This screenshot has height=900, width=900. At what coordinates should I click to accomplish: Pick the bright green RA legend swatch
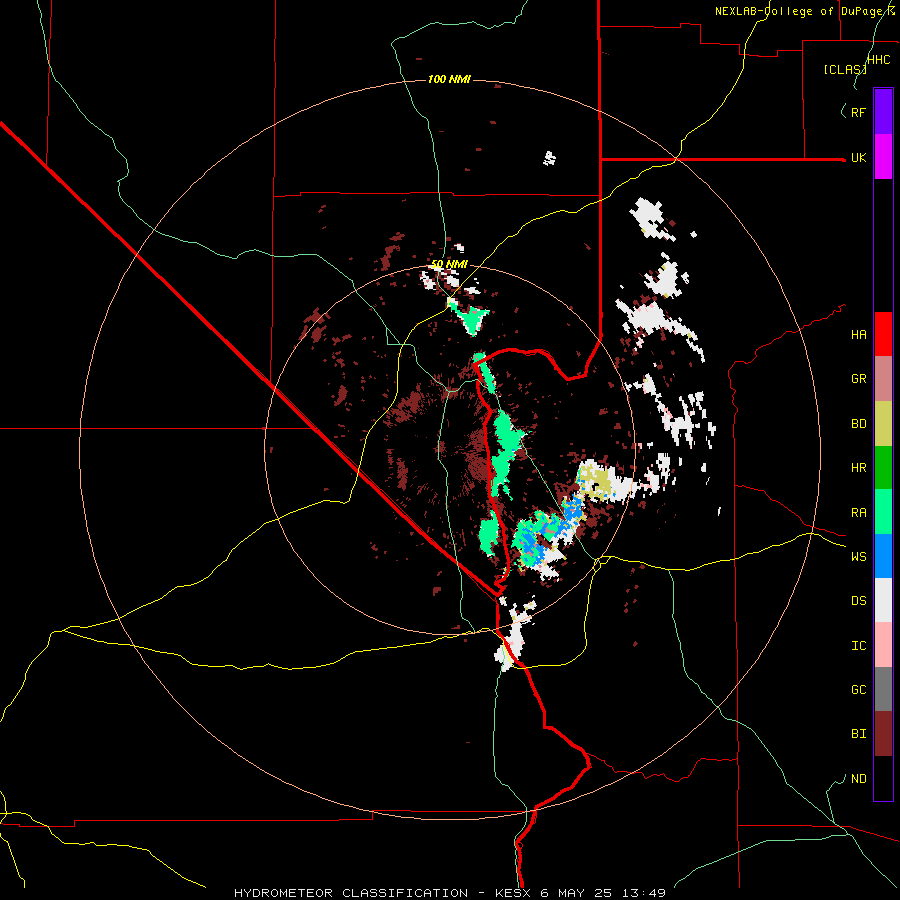tap(883, 512)
